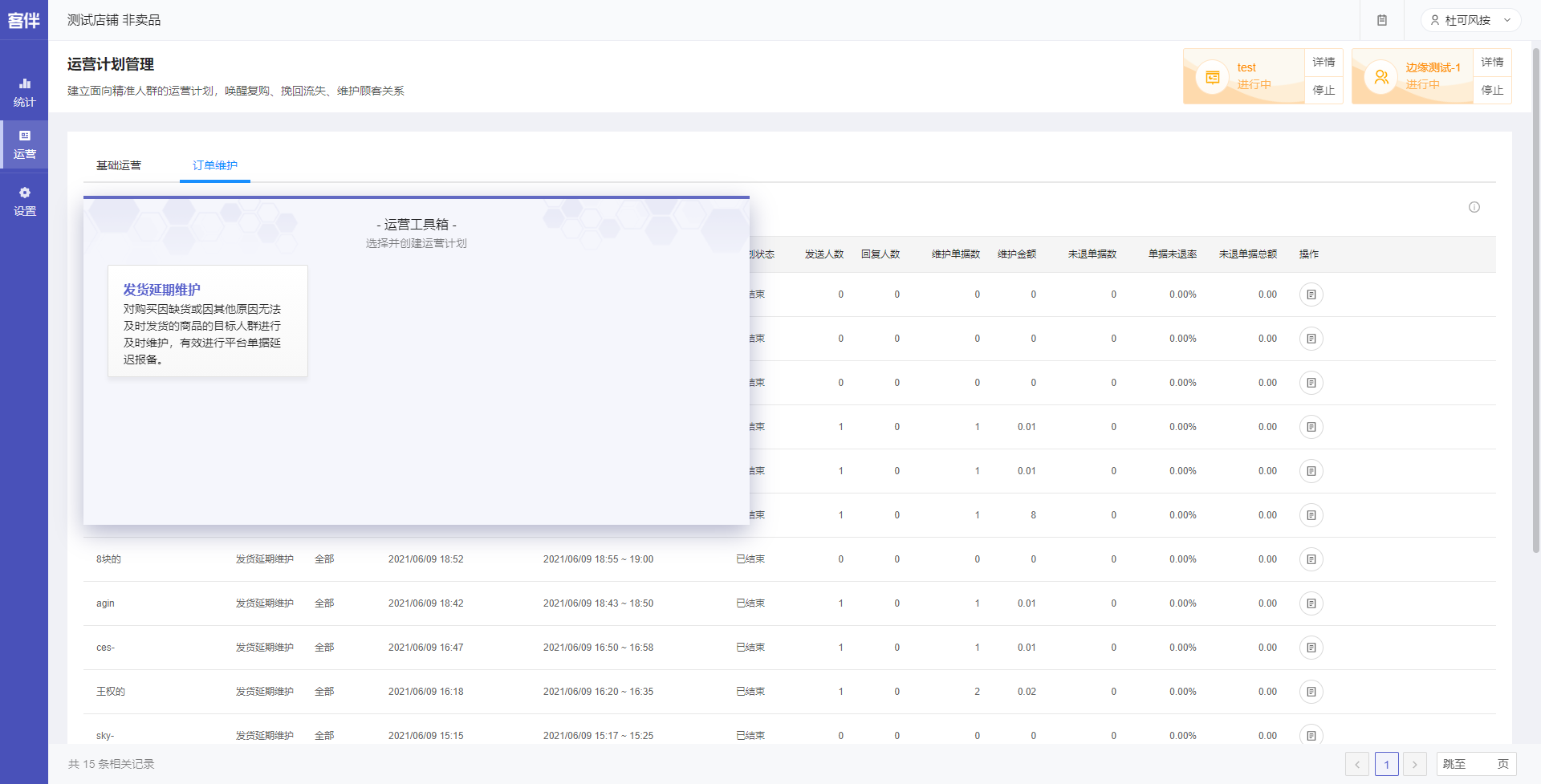Click the operation icon in the sixth table row
Screen dimensions: 1541x784
pos(1311,515)
